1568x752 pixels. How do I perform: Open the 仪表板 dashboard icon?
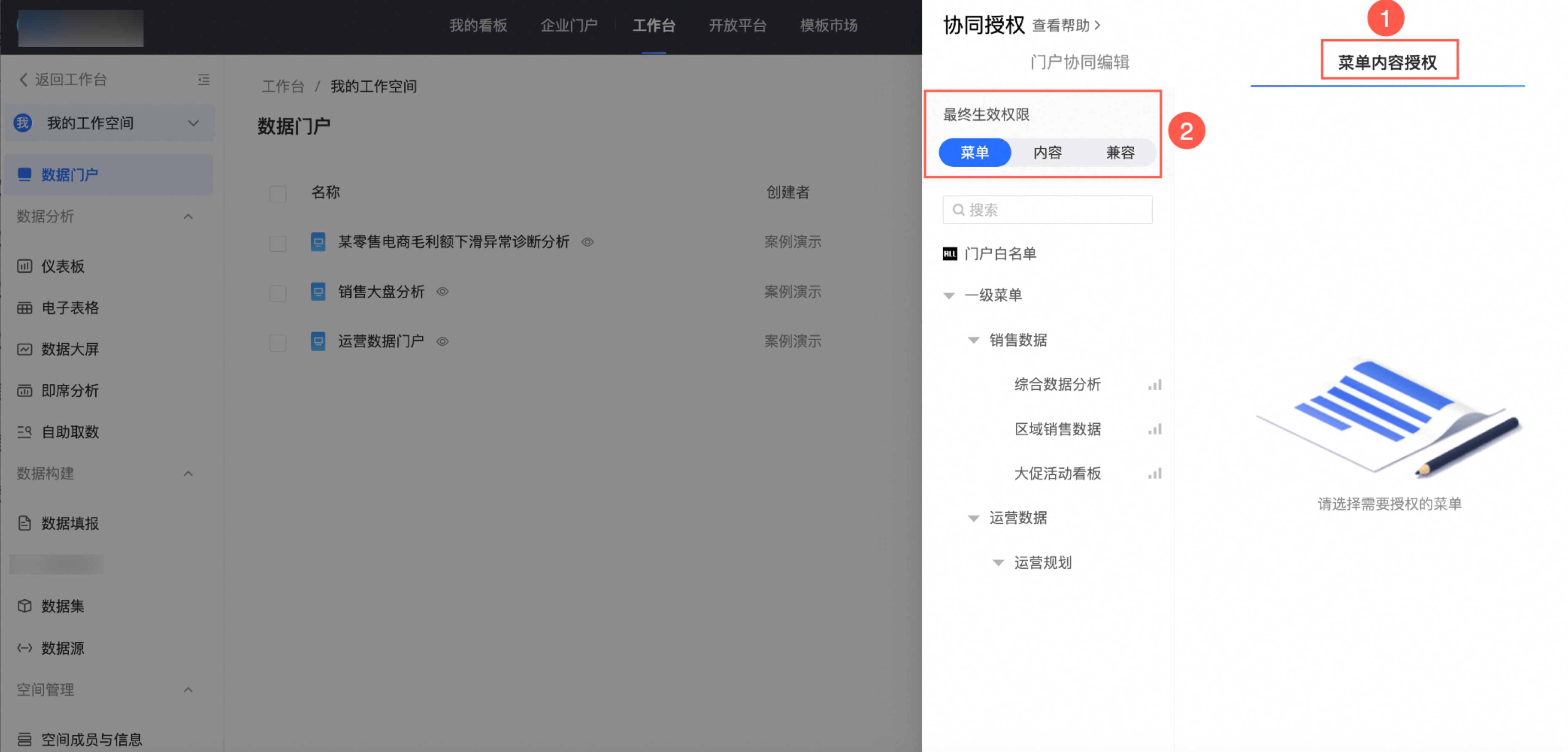click(25, 266)
